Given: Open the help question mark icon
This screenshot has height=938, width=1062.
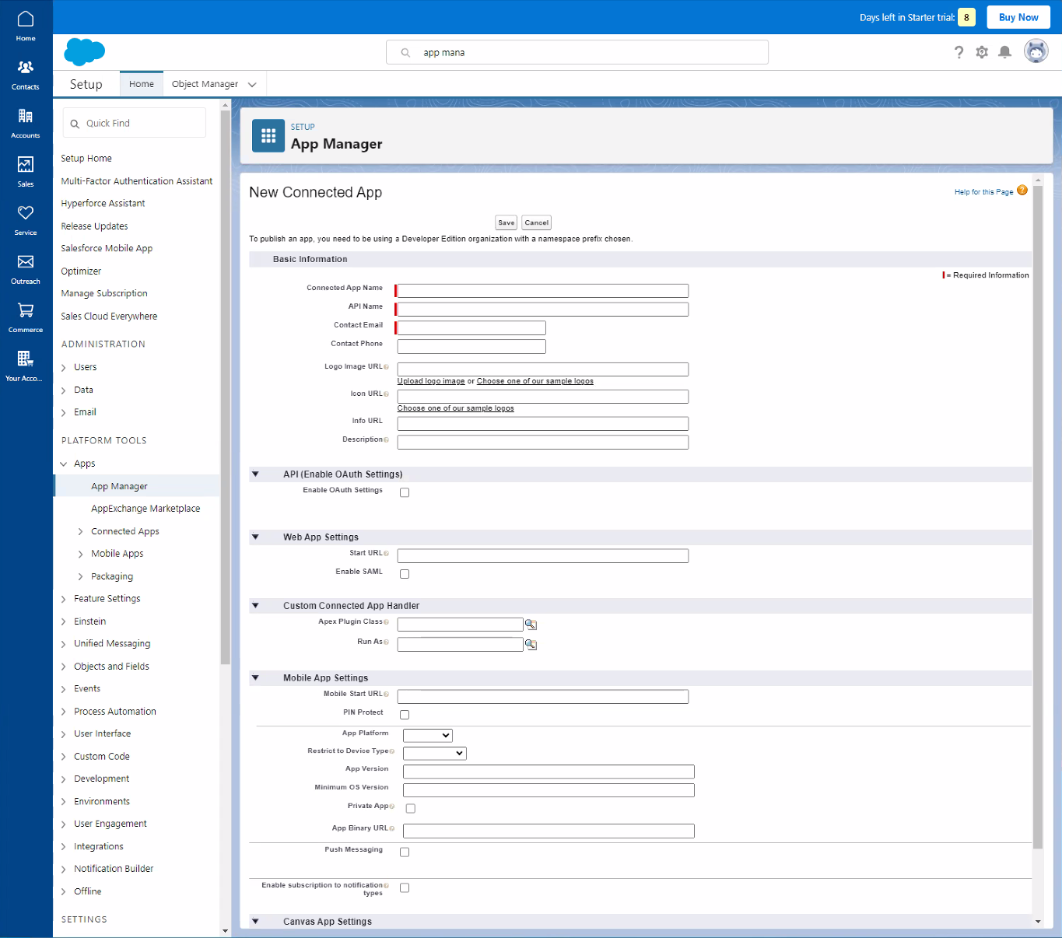Looking at the screenshot, I should click(x=958, y=52).
